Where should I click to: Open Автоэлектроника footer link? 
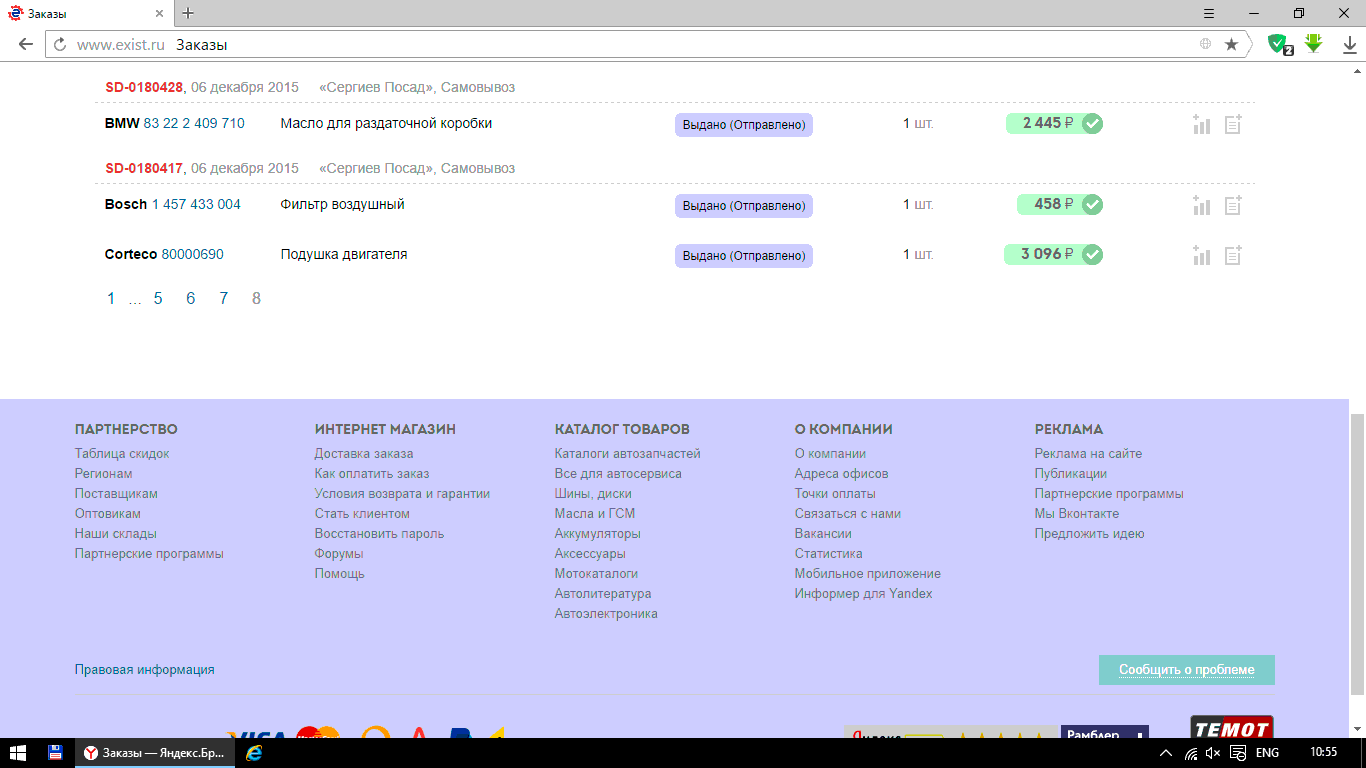(606, 613)
